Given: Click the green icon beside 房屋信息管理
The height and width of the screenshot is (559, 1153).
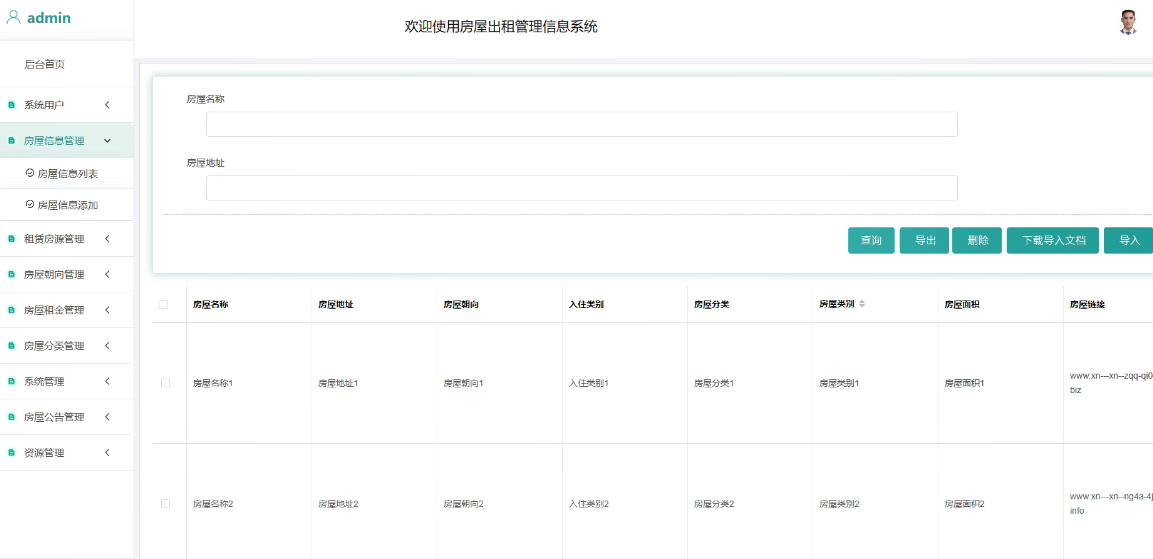Looking at the screenshot, I should [11, 140].
